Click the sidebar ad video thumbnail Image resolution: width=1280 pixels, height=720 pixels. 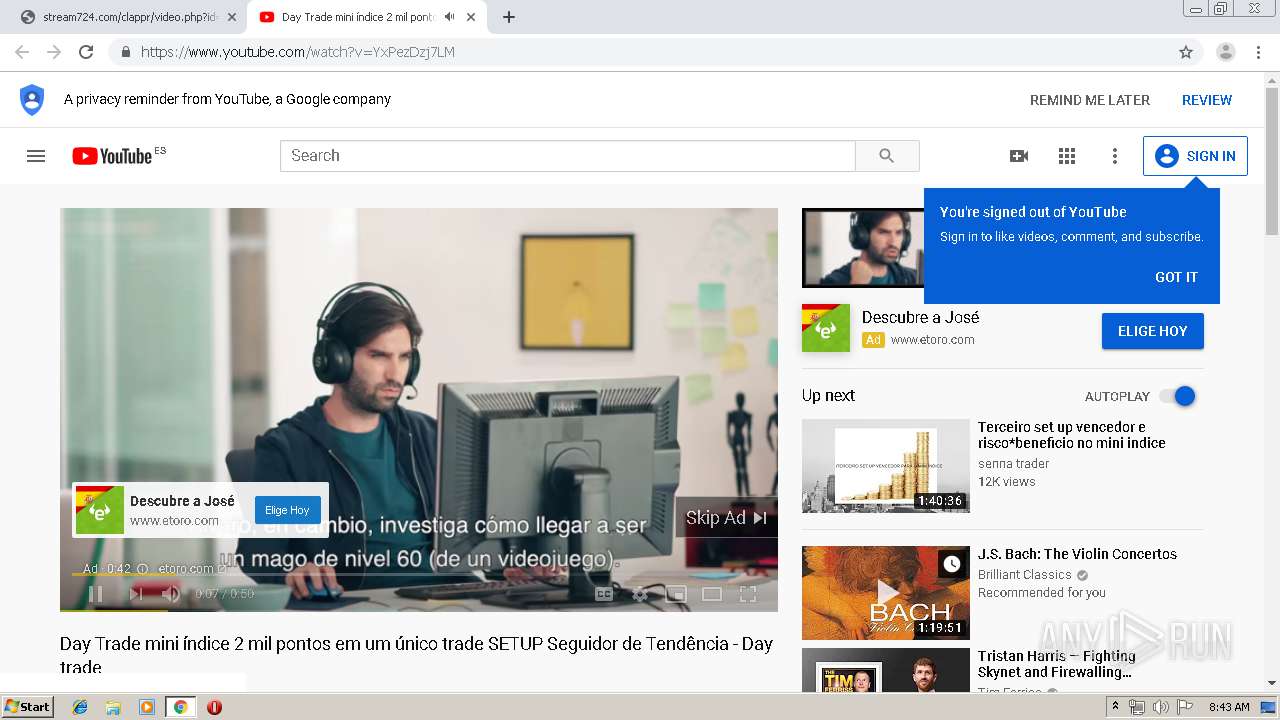863,248
